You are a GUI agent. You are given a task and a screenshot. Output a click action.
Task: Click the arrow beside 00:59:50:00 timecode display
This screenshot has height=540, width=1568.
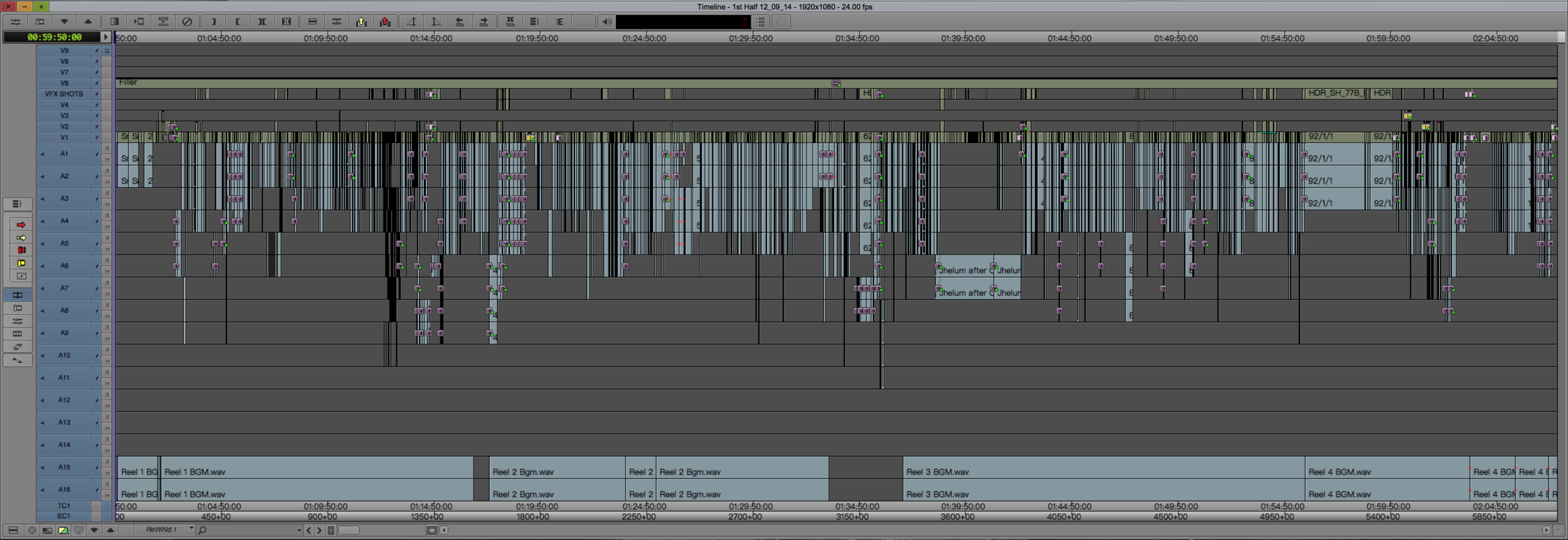(106, 37)
